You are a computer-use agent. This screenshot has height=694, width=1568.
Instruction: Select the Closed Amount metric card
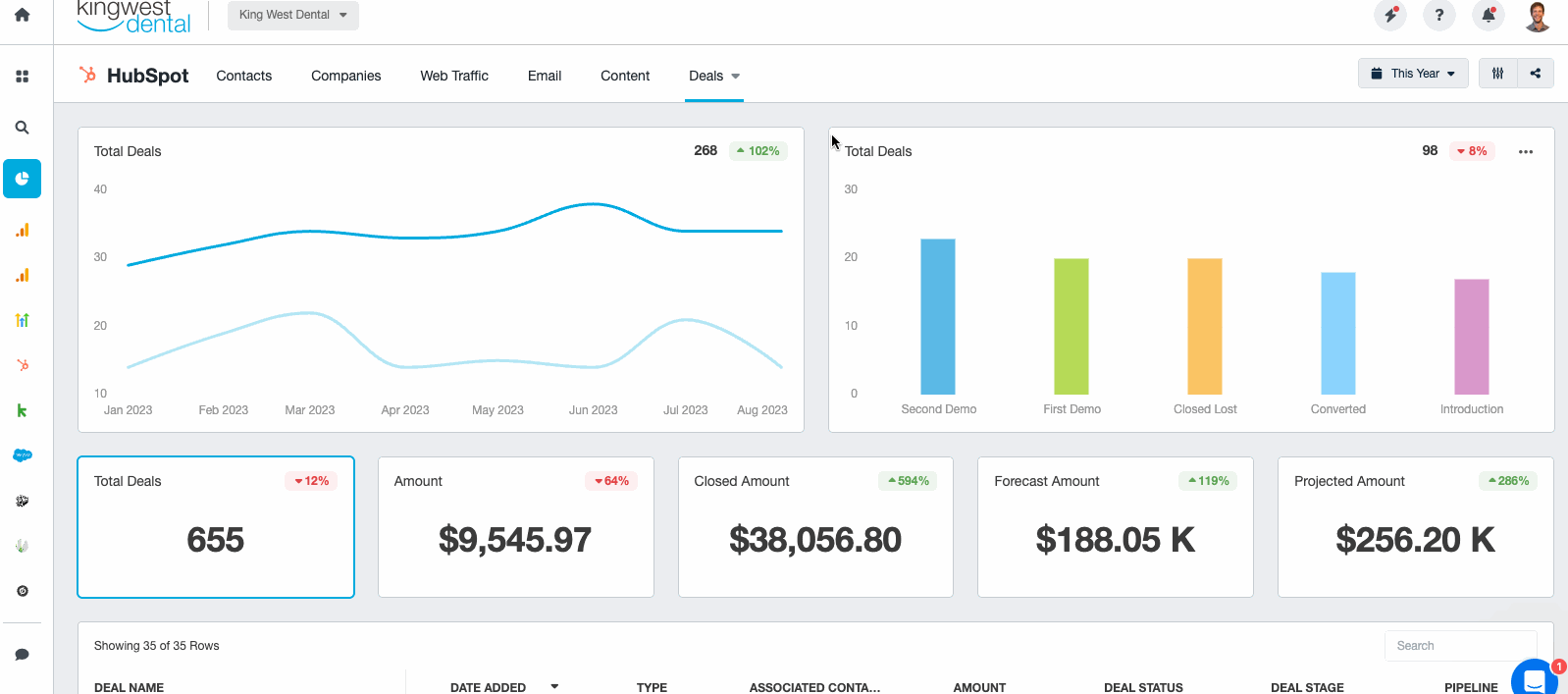click(x=815, y=527)
